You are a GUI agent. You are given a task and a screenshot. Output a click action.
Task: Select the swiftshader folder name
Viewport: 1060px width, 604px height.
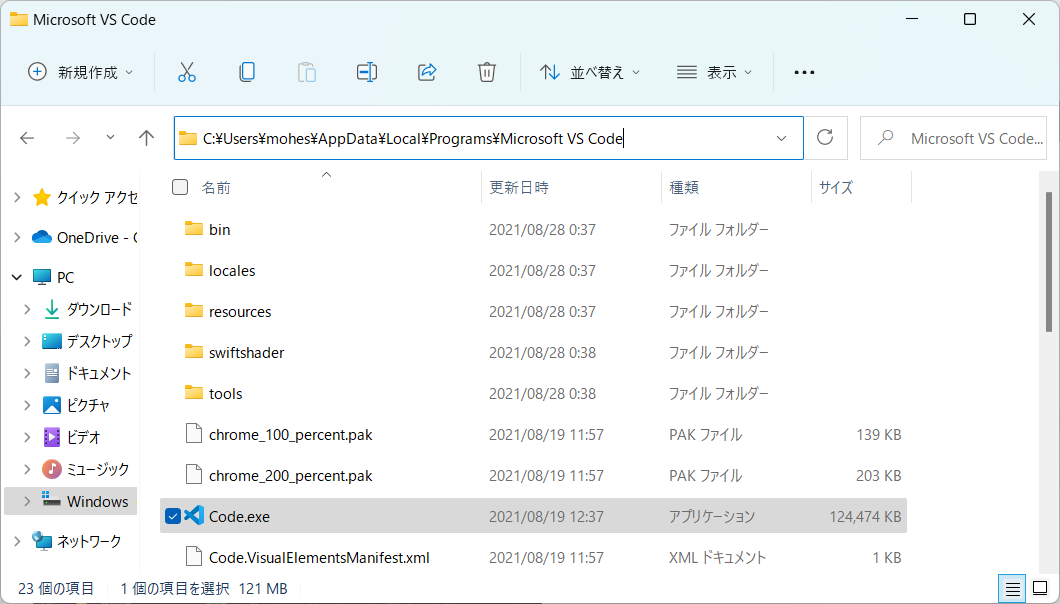click(x=247, y=352)
